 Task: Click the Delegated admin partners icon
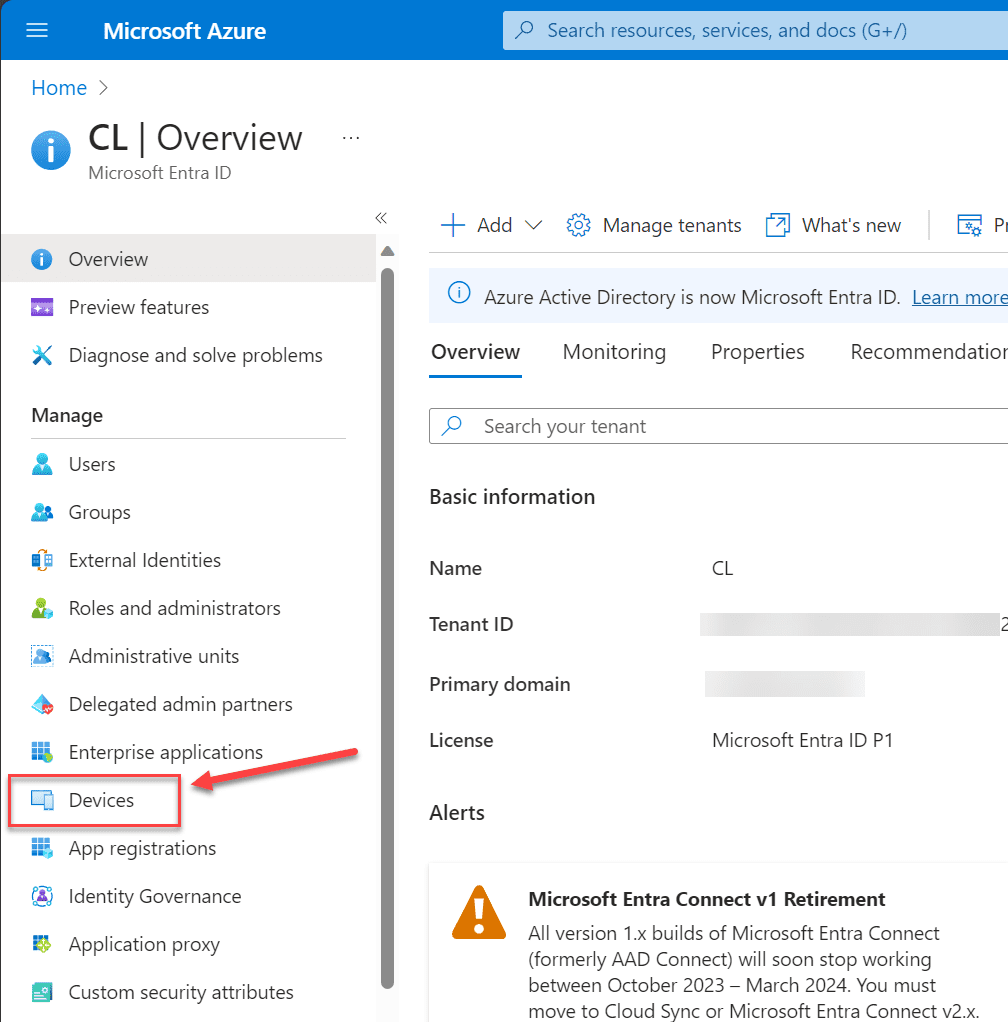(42, 705)
